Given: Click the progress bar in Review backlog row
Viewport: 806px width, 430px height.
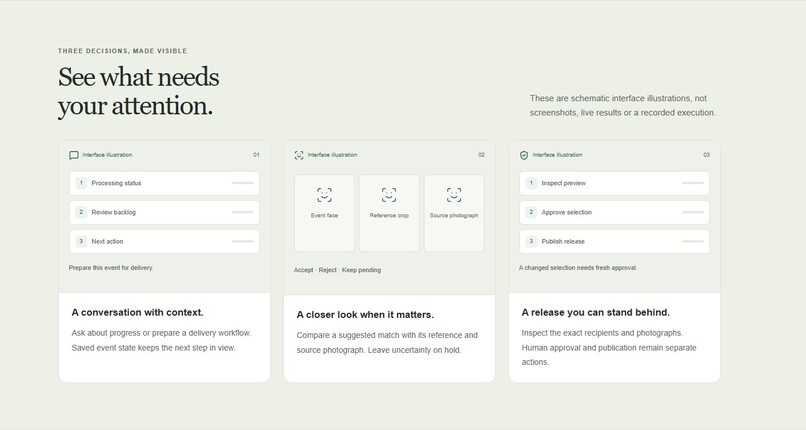Looking at the screenshot, I should pos(243,212).
